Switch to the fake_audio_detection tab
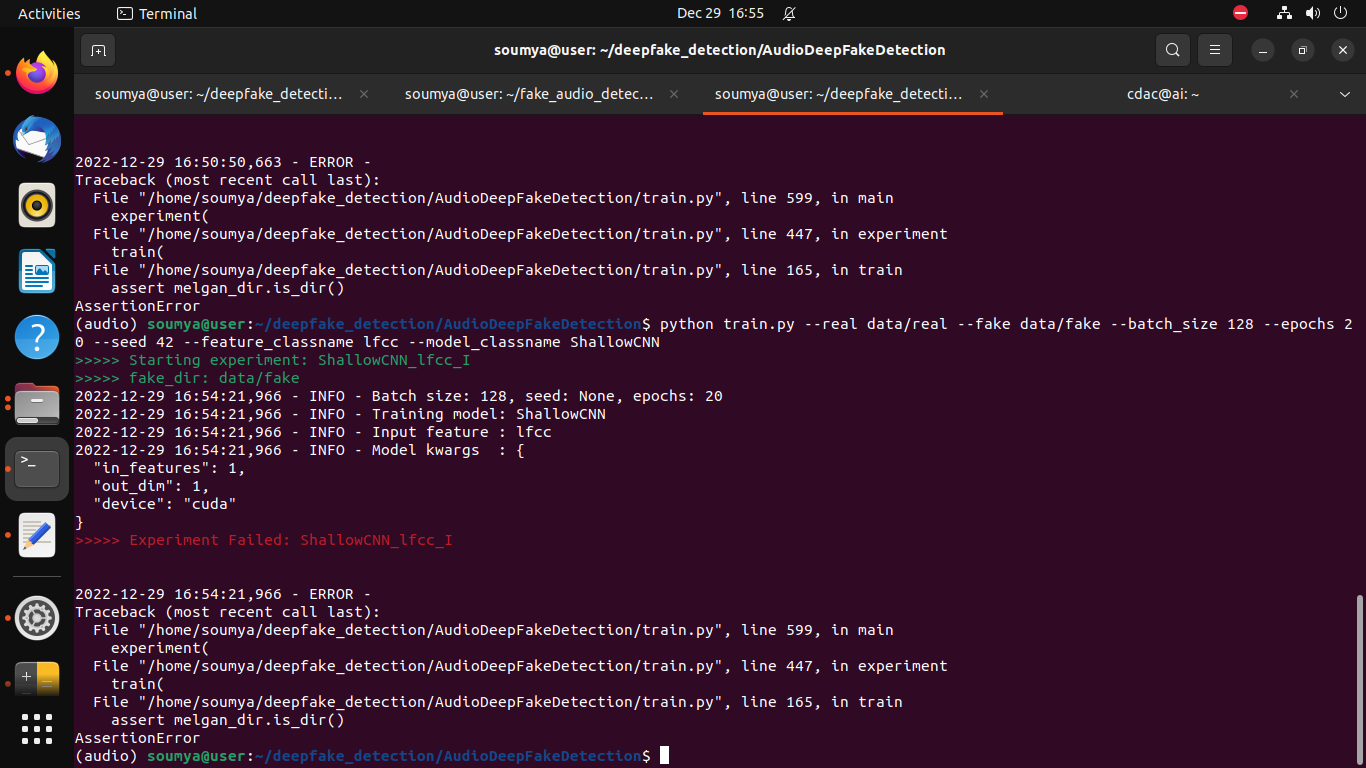This screenshot has height=768, width=1366. (x=528, y=93)
